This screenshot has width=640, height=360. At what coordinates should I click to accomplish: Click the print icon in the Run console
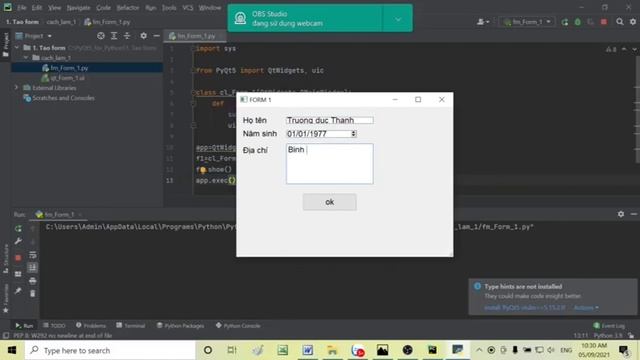point(33,281)
